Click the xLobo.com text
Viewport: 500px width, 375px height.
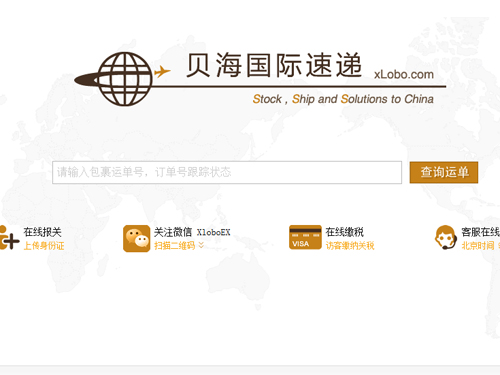(x=404, y=74)
